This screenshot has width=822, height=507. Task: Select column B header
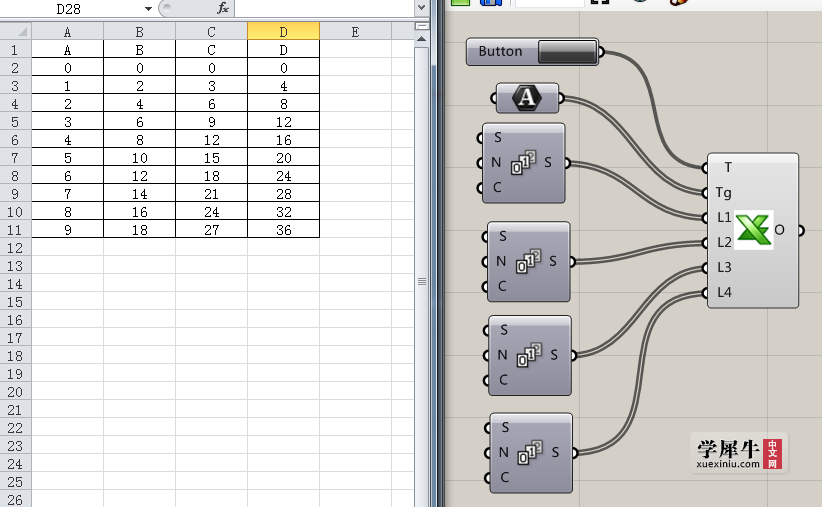(x=139, y=31)
